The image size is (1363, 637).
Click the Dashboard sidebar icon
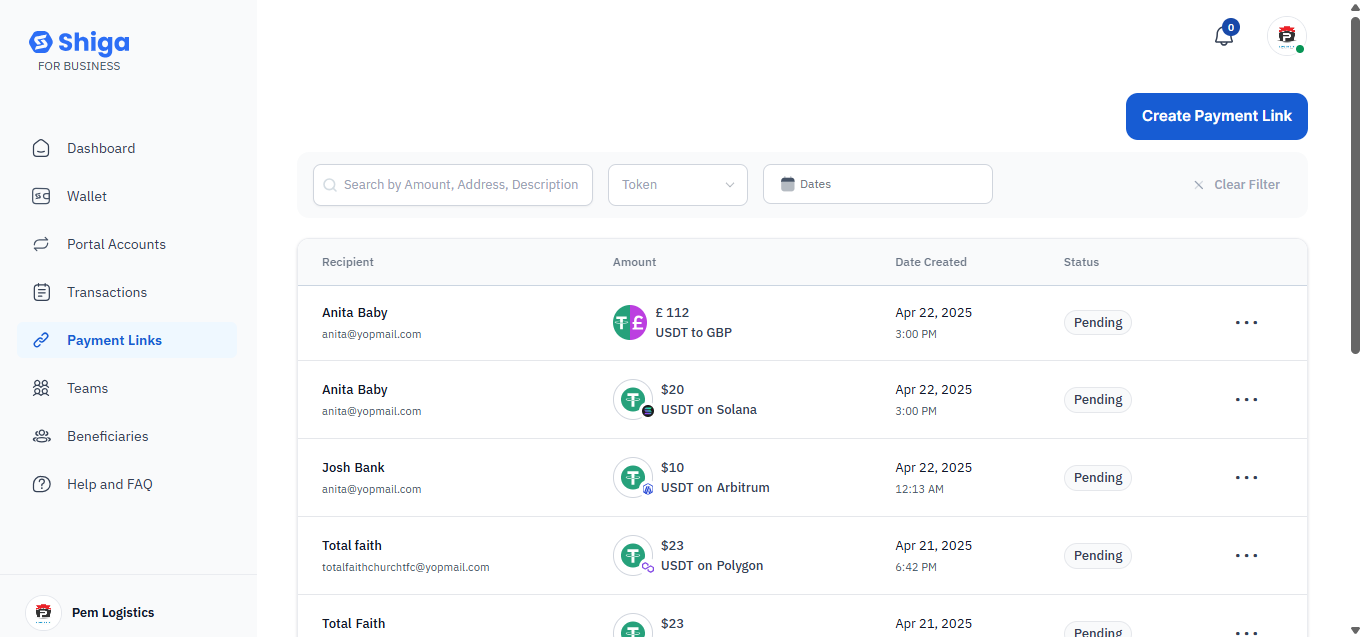[x=41, y=148]
